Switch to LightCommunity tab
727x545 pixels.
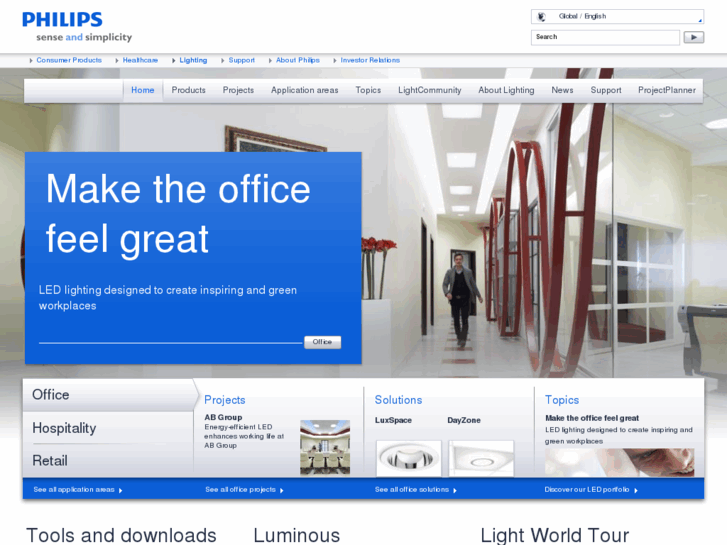pos(429,90)
